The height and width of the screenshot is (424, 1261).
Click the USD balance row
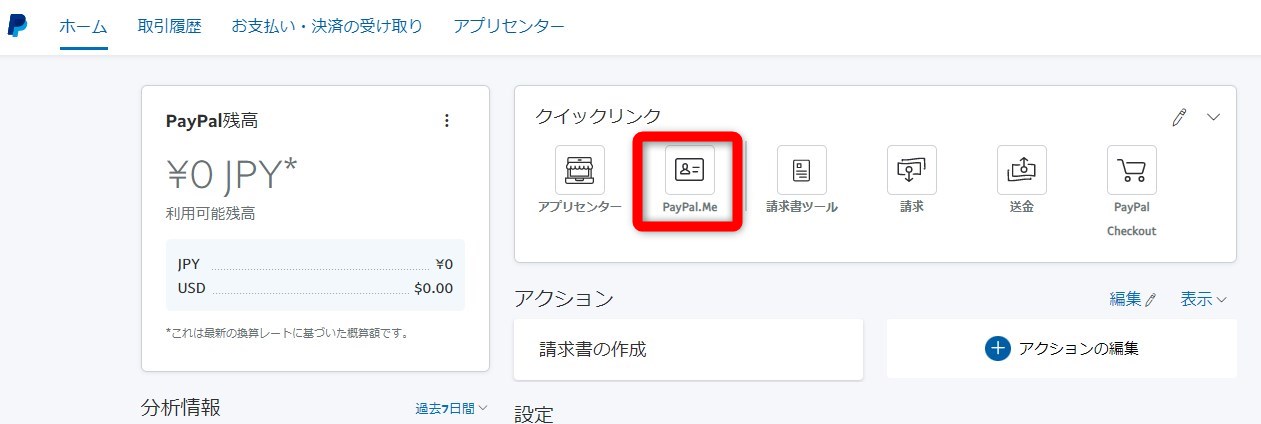coord(315,288)
